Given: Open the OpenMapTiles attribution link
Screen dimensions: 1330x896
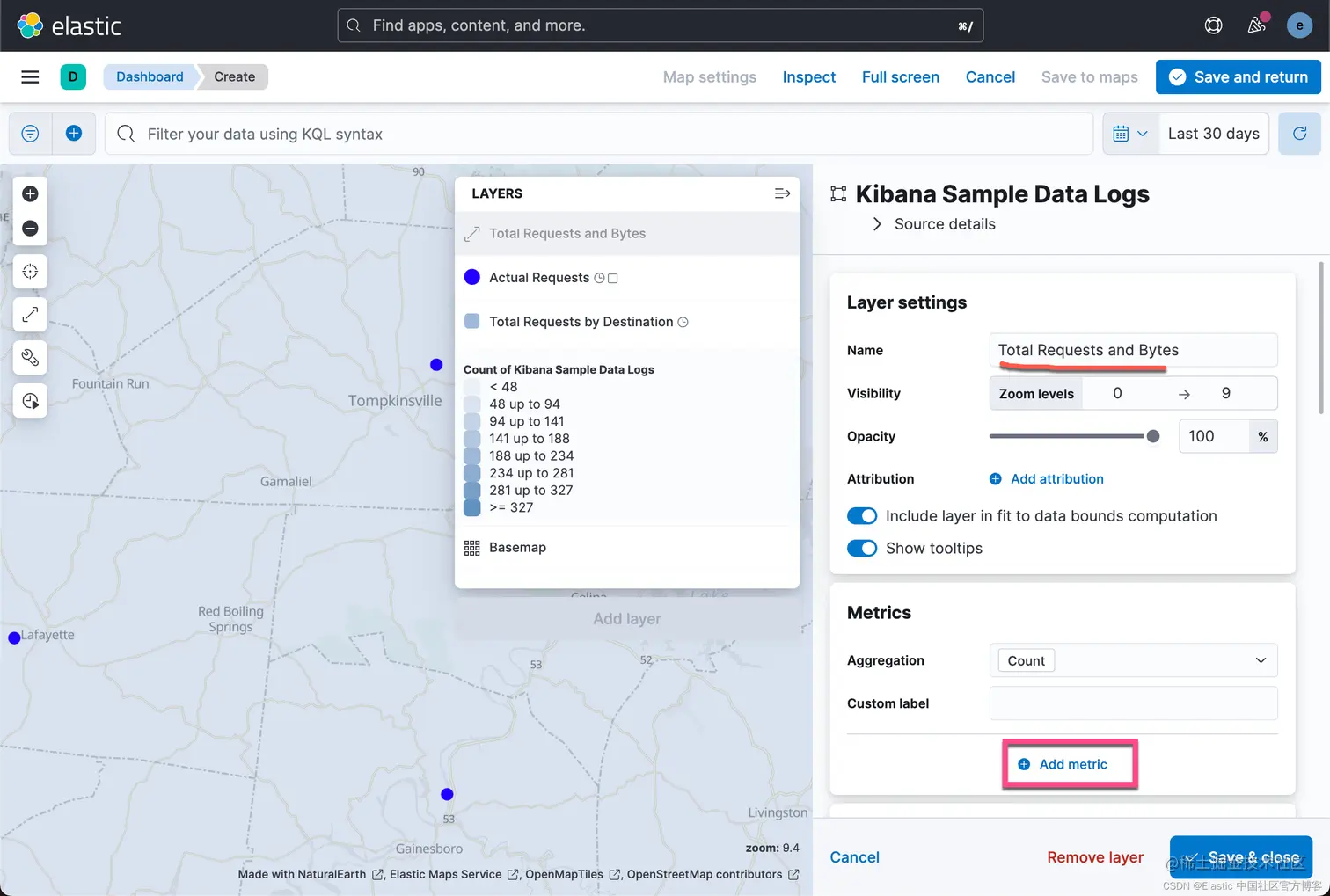Looking at the screenshot, I should (x=573, y=875).
